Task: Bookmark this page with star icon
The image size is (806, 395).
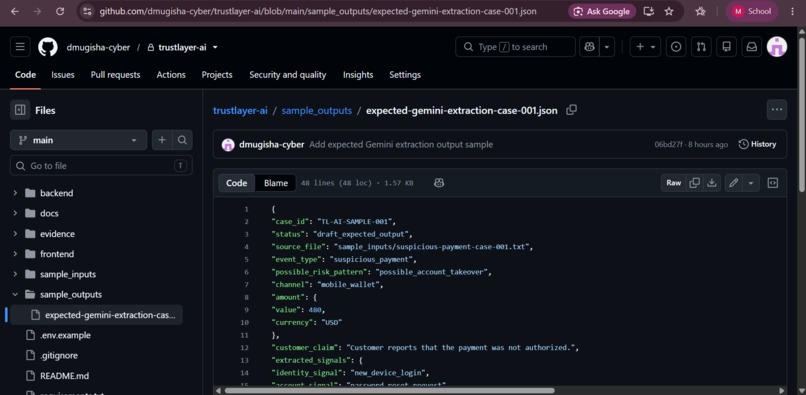Action: tap(669, 11)
